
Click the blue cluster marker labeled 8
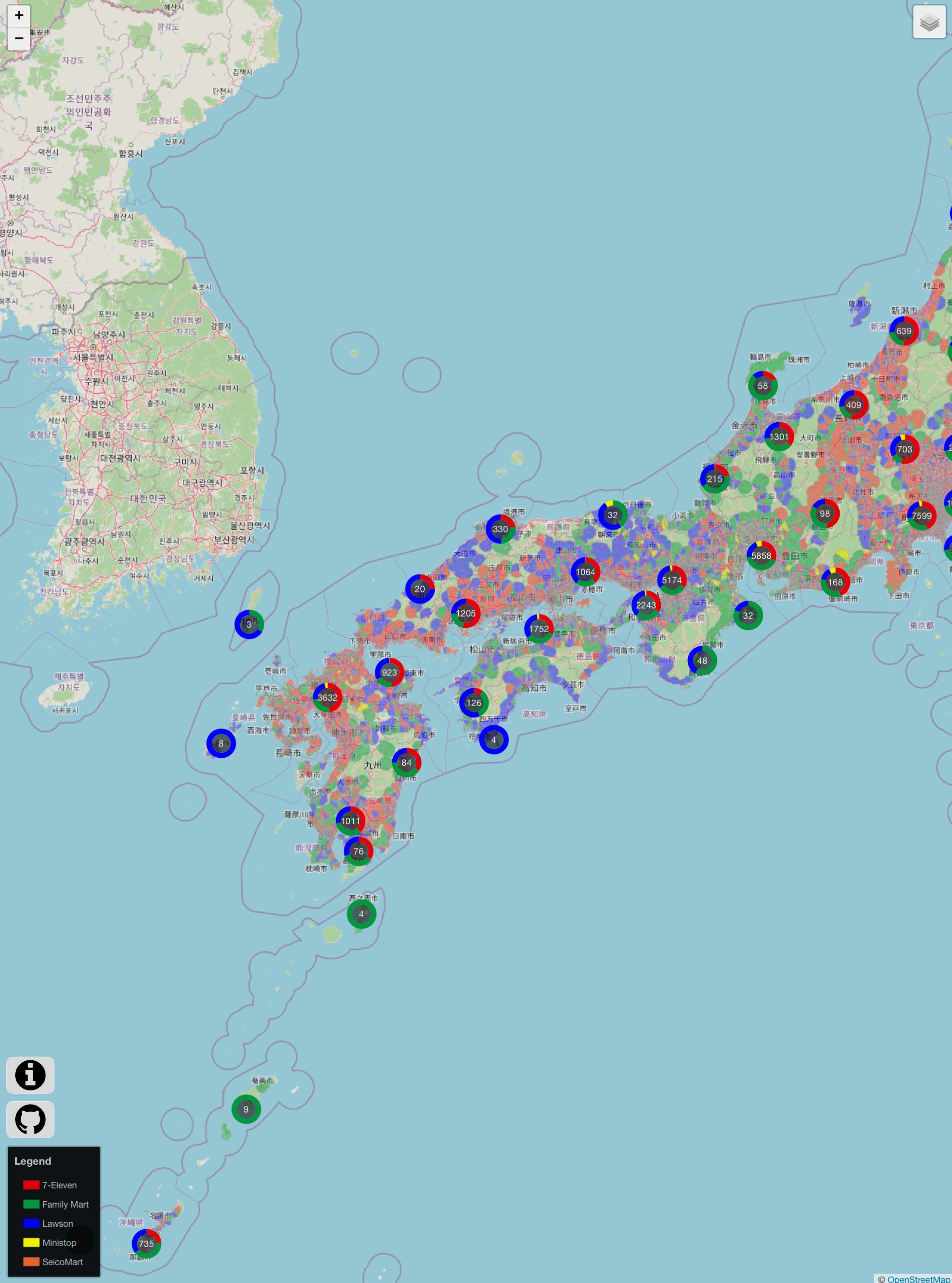tap(221, 743)
